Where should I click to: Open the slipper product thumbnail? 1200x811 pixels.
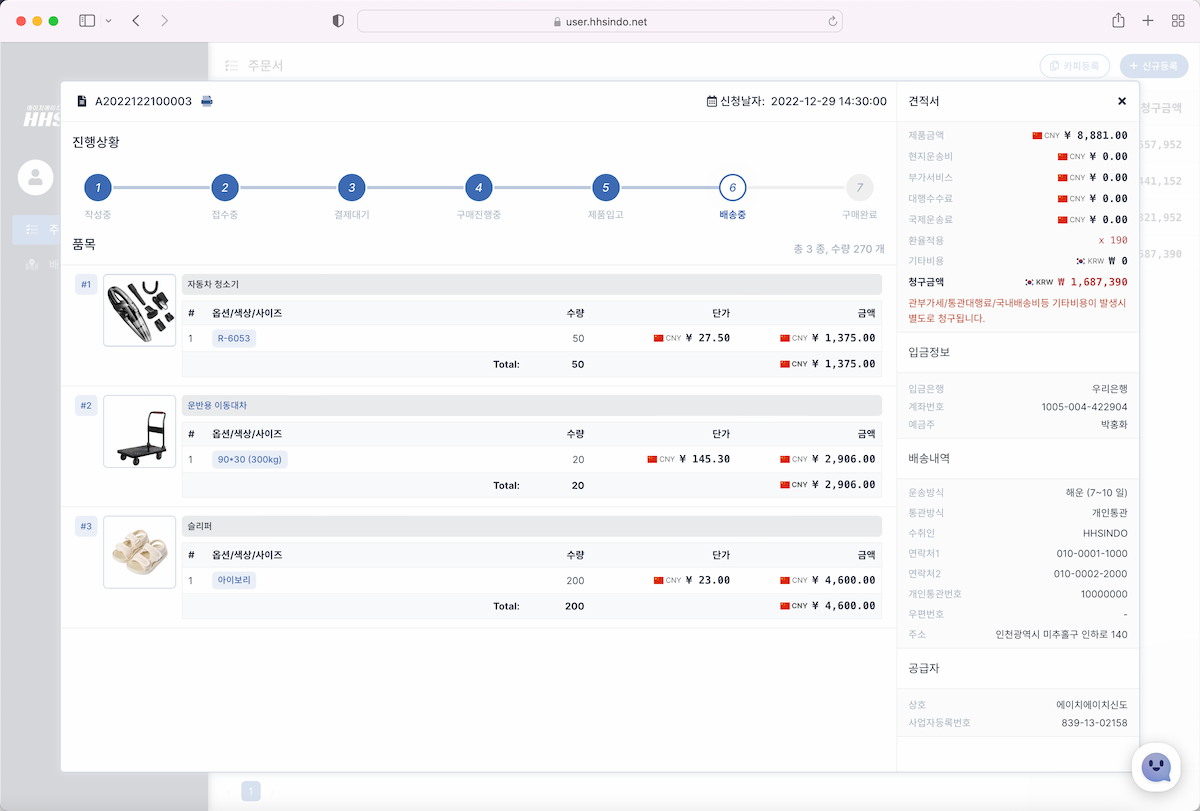click(x=139, y=552)
